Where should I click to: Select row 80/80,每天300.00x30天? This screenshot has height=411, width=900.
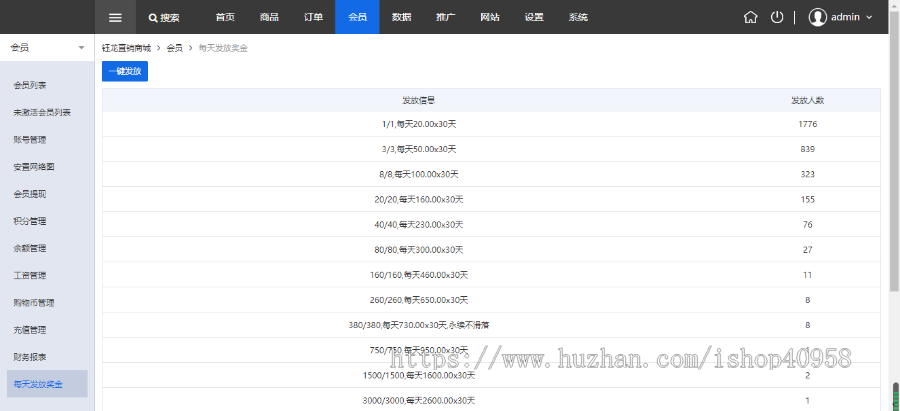(491, 250)
